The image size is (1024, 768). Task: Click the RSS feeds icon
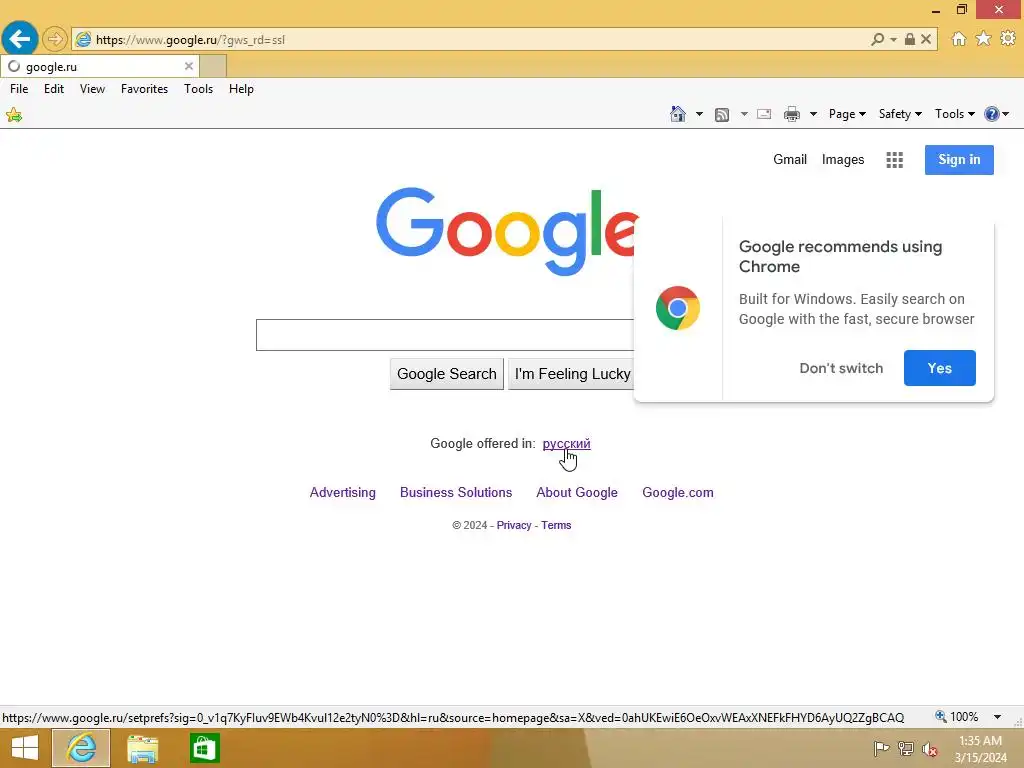pos(722,115)
